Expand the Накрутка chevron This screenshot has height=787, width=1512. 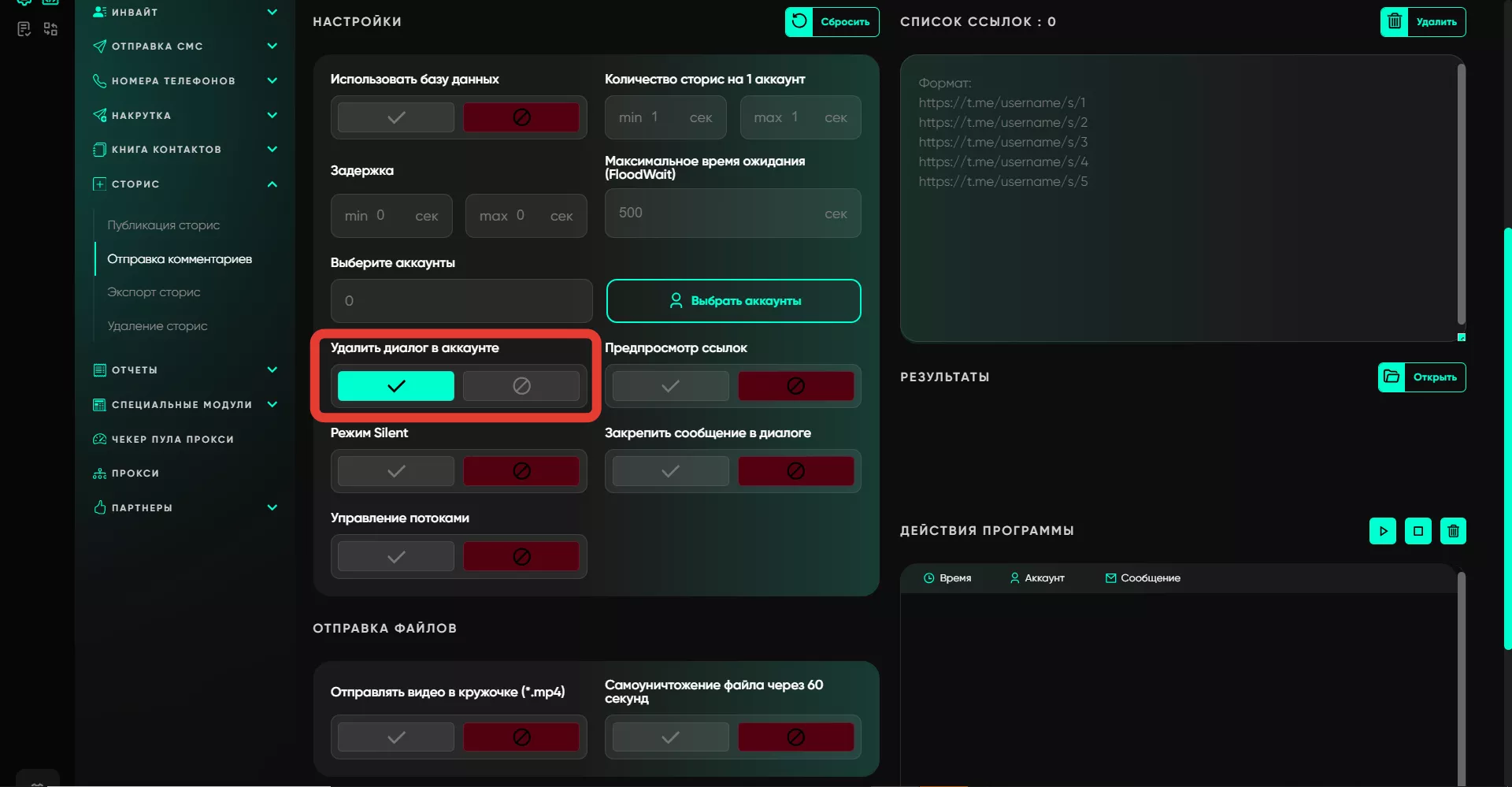[x=272, y=115]
